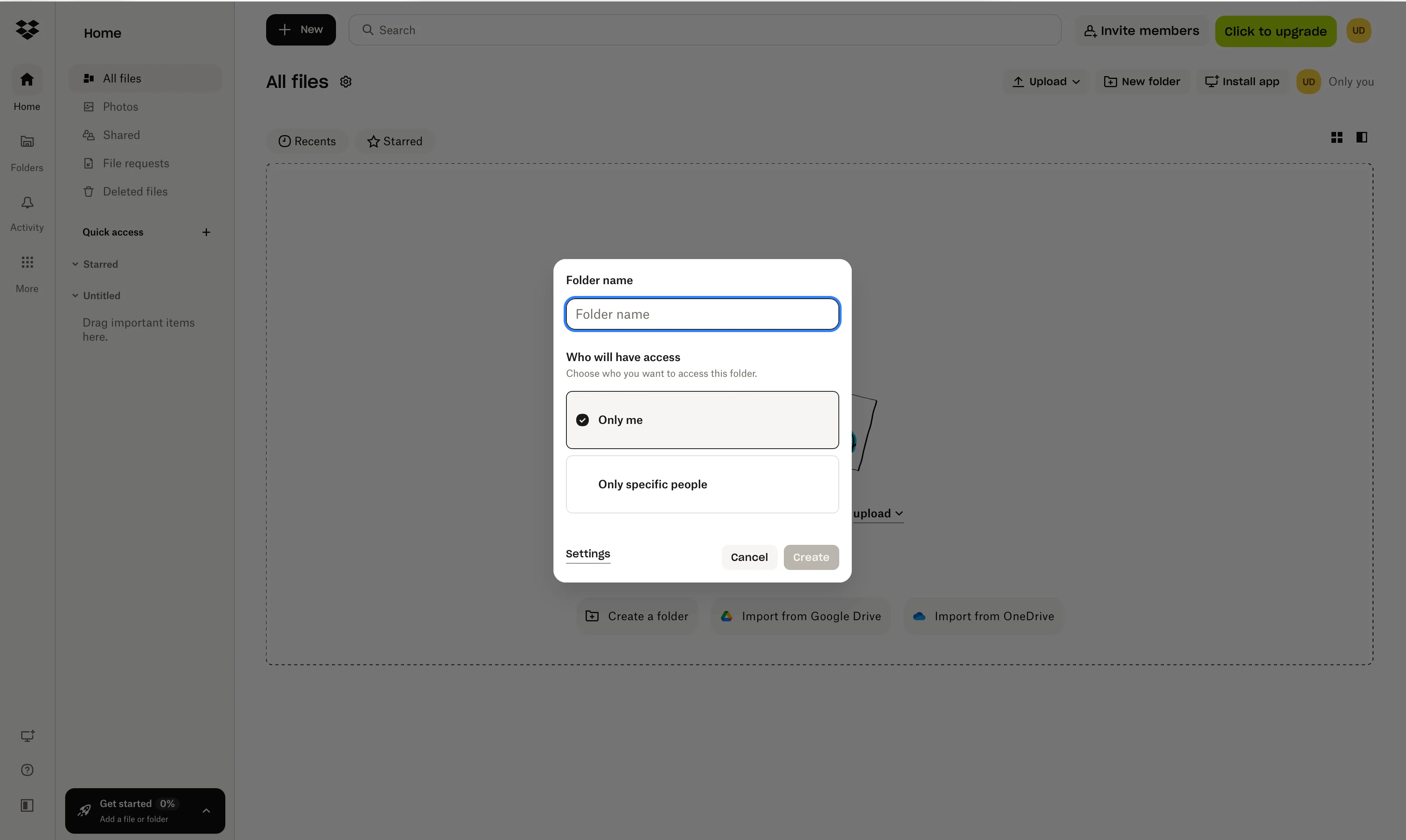The image size is (1406, 840).
Task: Click the help question mark icon
Action: [27, 770]
